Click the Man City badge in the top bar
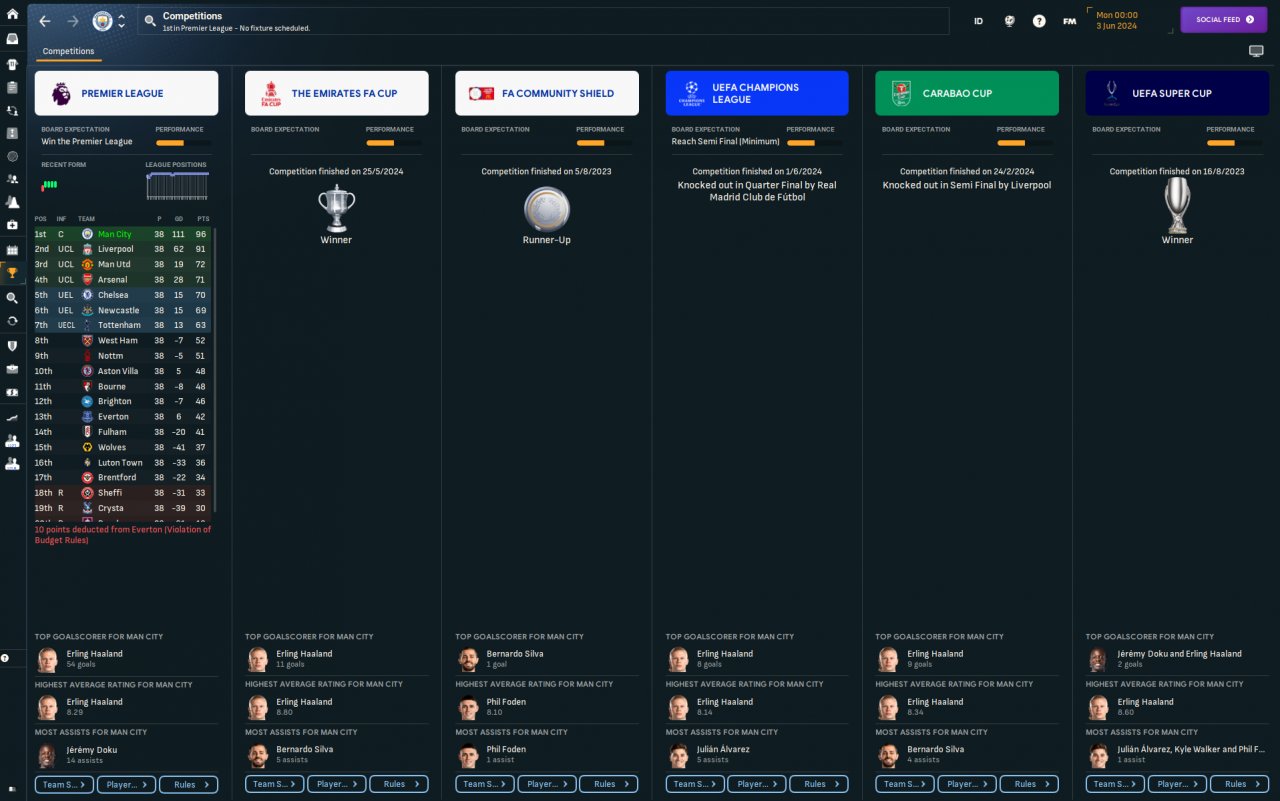Image resolution: width=1280 pixels, height=801 pixels. (x=102, y=21)
